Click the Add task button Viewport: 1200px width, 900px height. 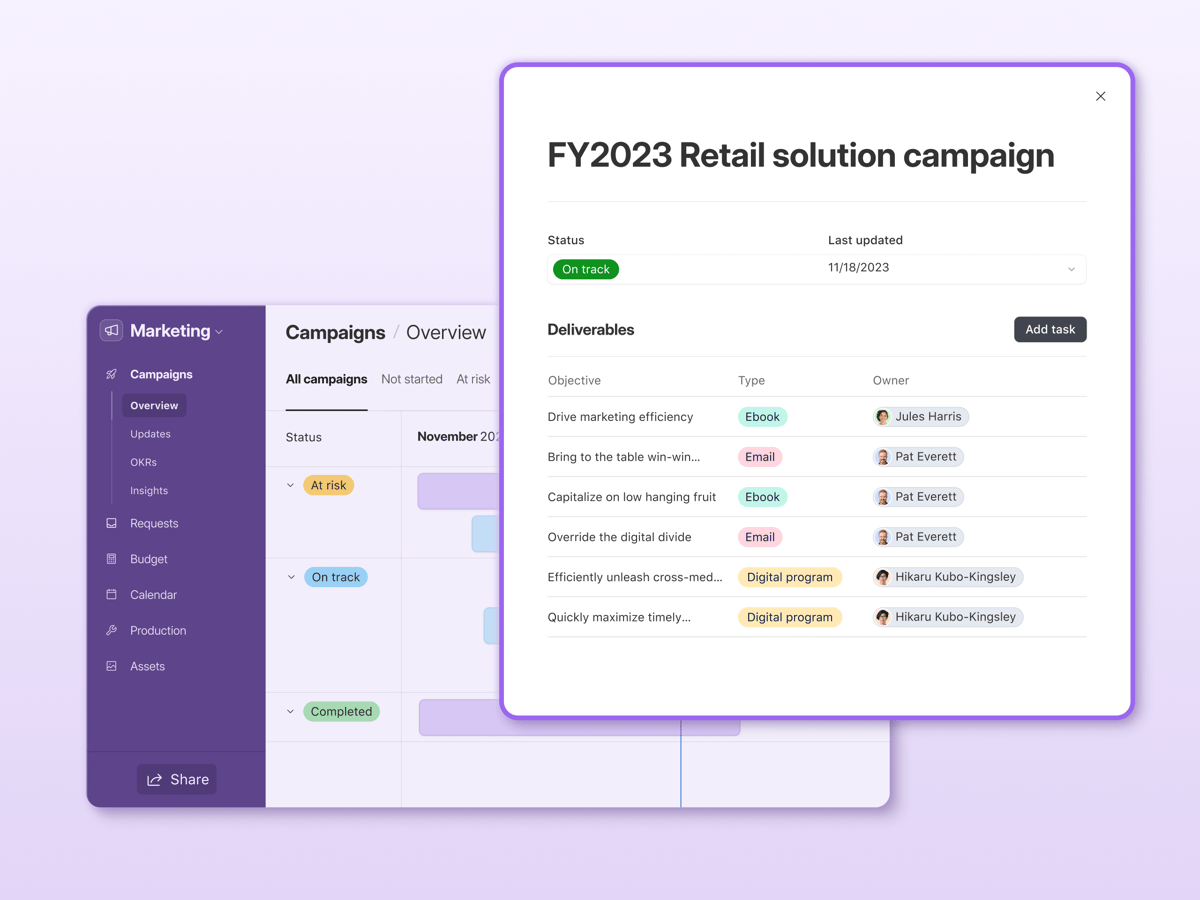(1050, 329)
